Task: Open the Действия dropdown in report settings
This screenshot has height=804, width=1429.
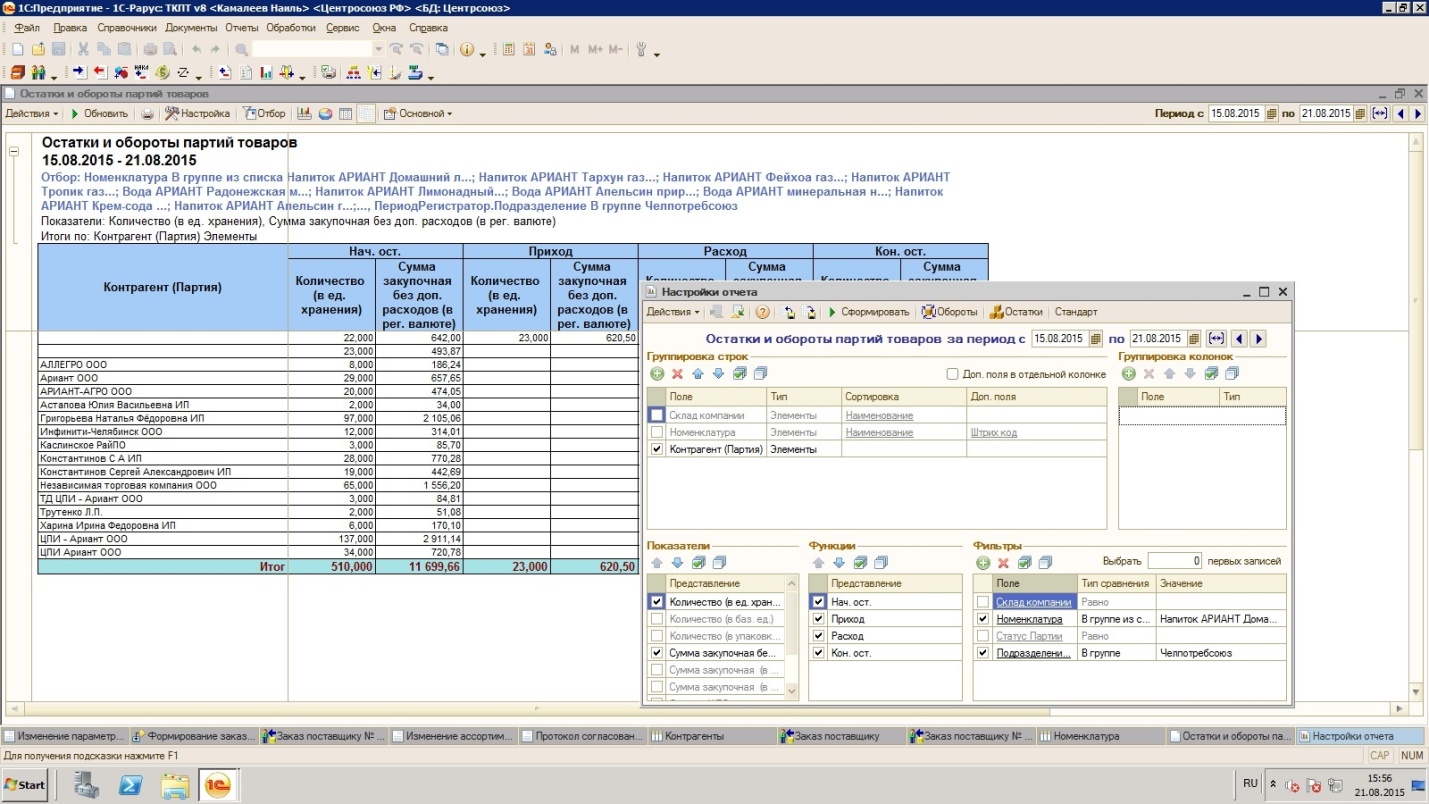Action: [673, 312]
